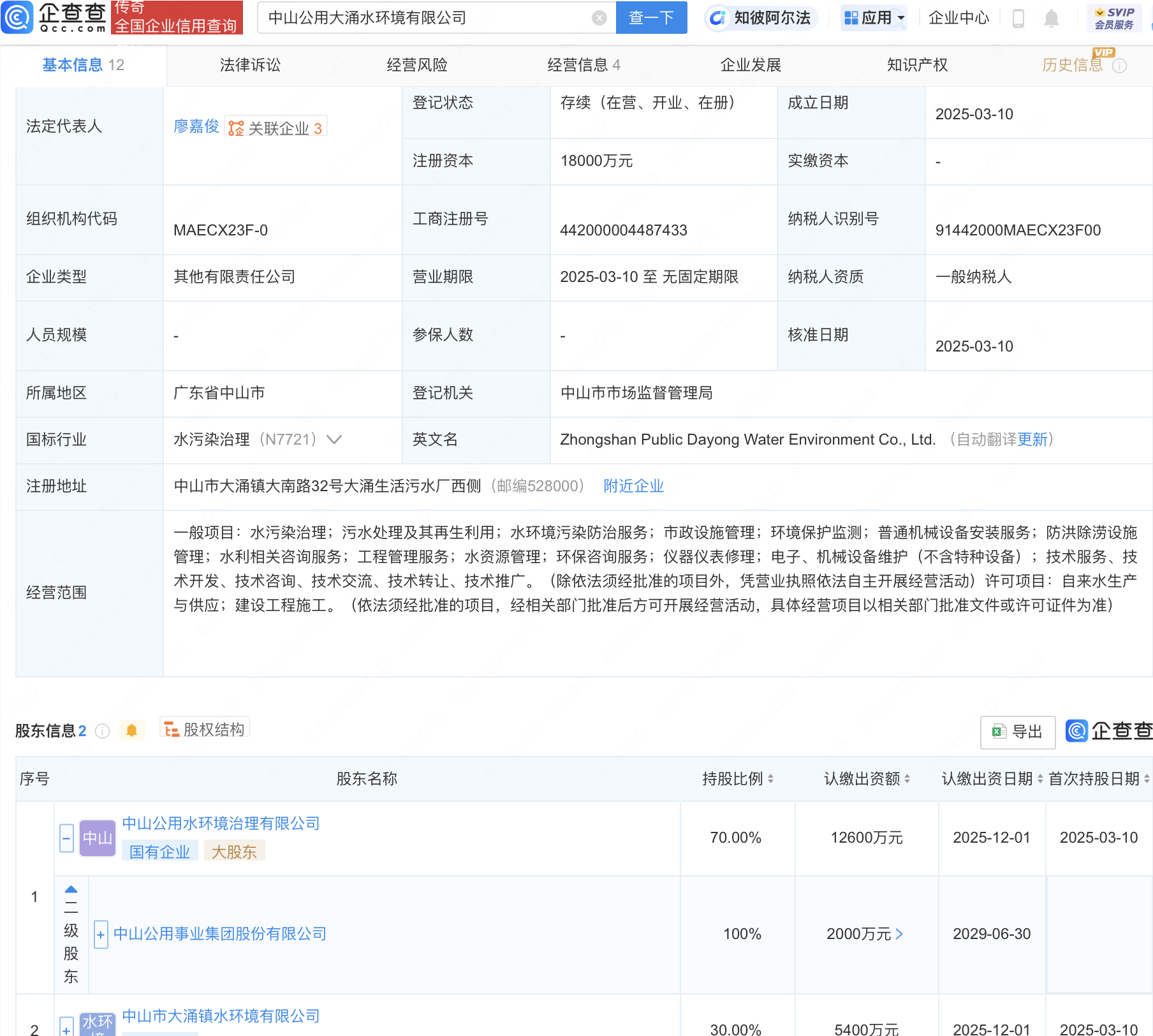Click the 知彼阿尔法 AI icon
1153x1036 pixels.
(x=718, y=18)
